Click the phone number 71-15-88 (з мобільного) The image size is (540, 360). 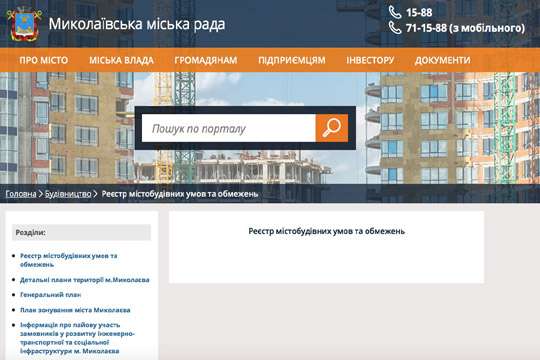465,28
